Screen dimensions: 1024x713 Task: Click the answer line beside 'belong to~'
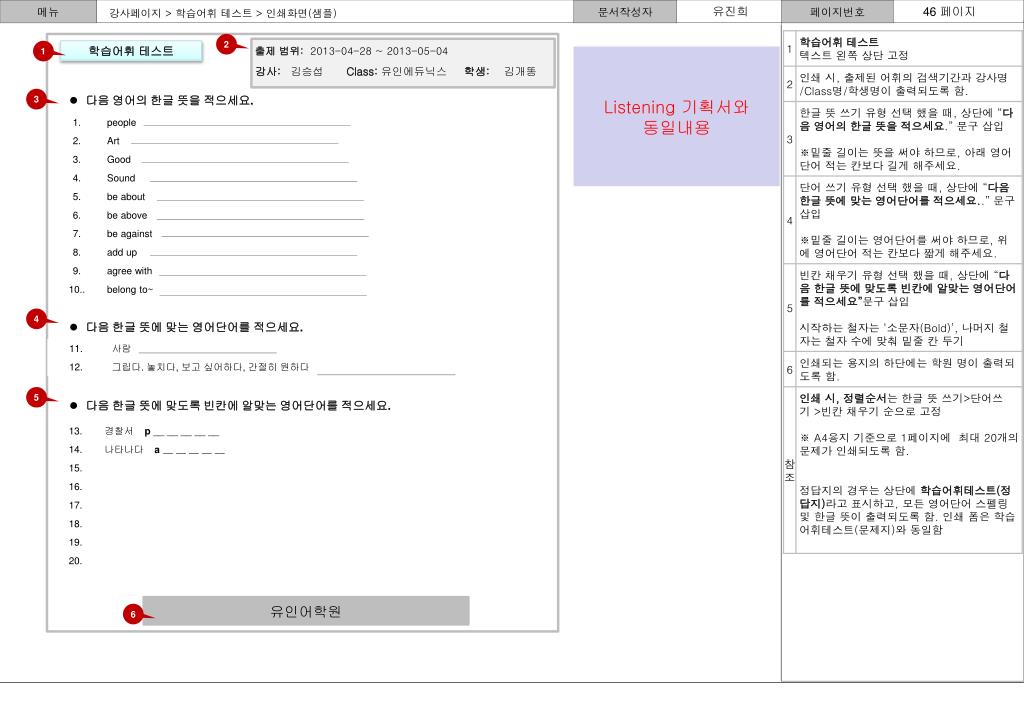263,295
